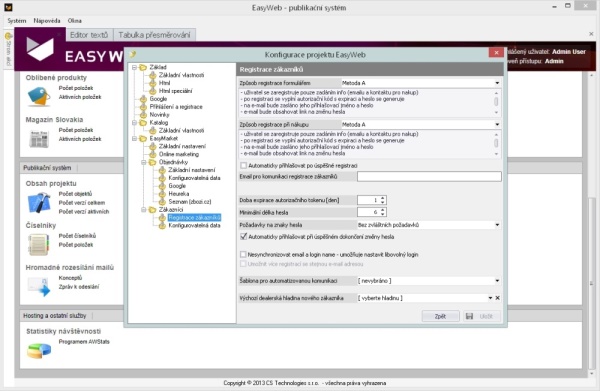The height and width of the screenshot is (391, 600).
Task: Open Požadavky na znaky hesla dropdown
Action: pyautogui.click(x=497, y=225)
